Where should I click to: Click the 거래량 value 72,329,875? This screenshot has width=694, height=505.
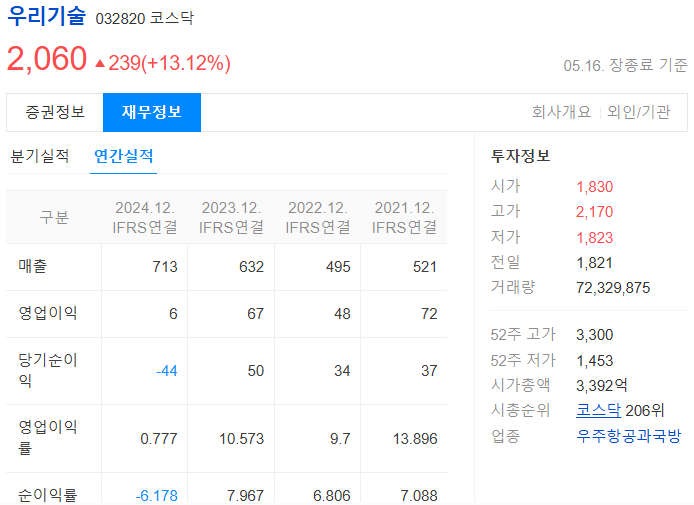click(613, 288)
